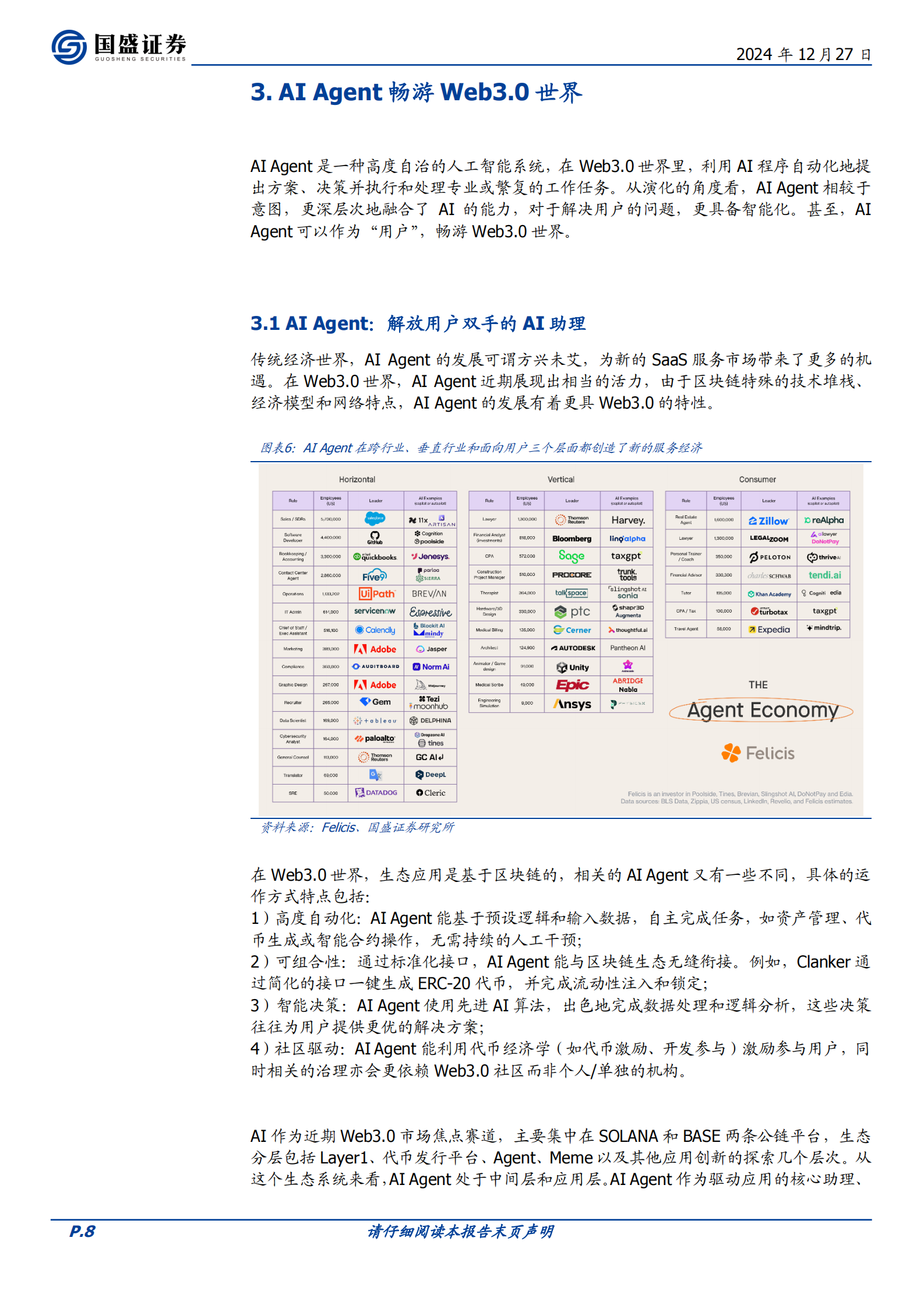Select the LegalZoom logo in the Consumer Lawyer row

point(768,539)
